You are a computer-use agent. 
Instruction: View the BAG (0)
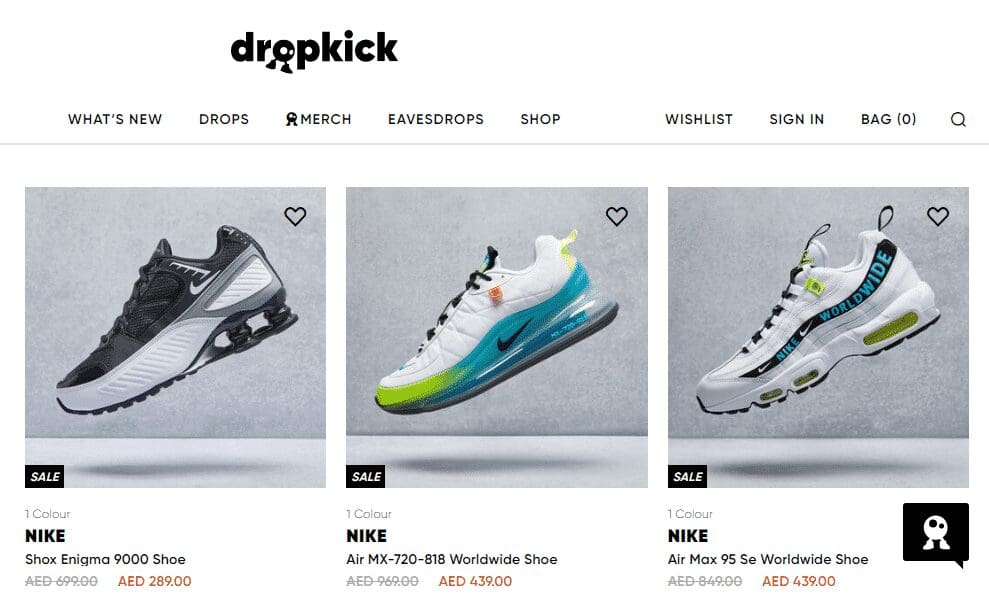(x=889, y=119)
